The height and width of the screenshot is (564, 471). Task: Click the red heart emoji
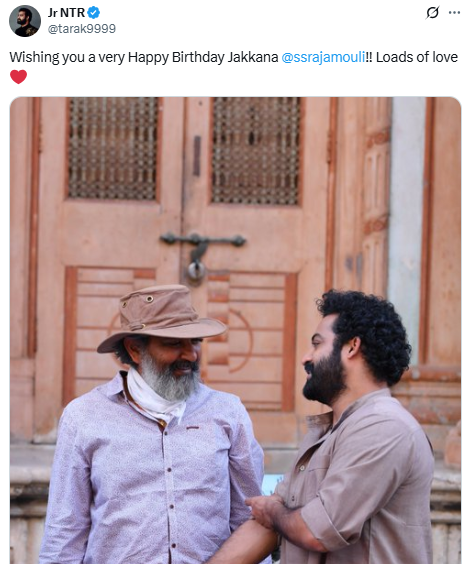[x=18, y=77]
